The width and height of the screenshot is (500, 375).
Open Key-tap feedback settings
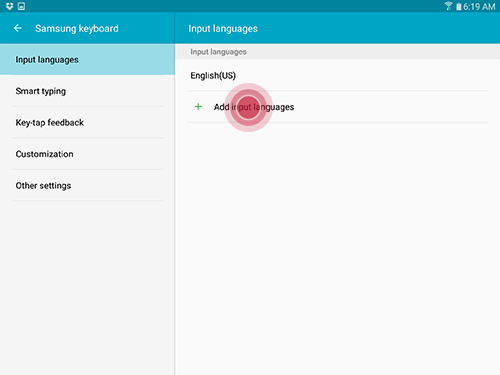(87, 123)
